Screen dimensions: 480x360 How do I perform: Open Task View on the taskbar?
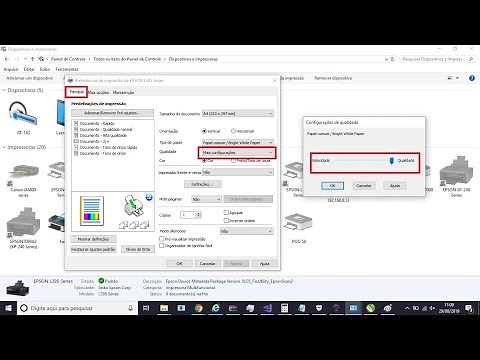tap(146, 308)
